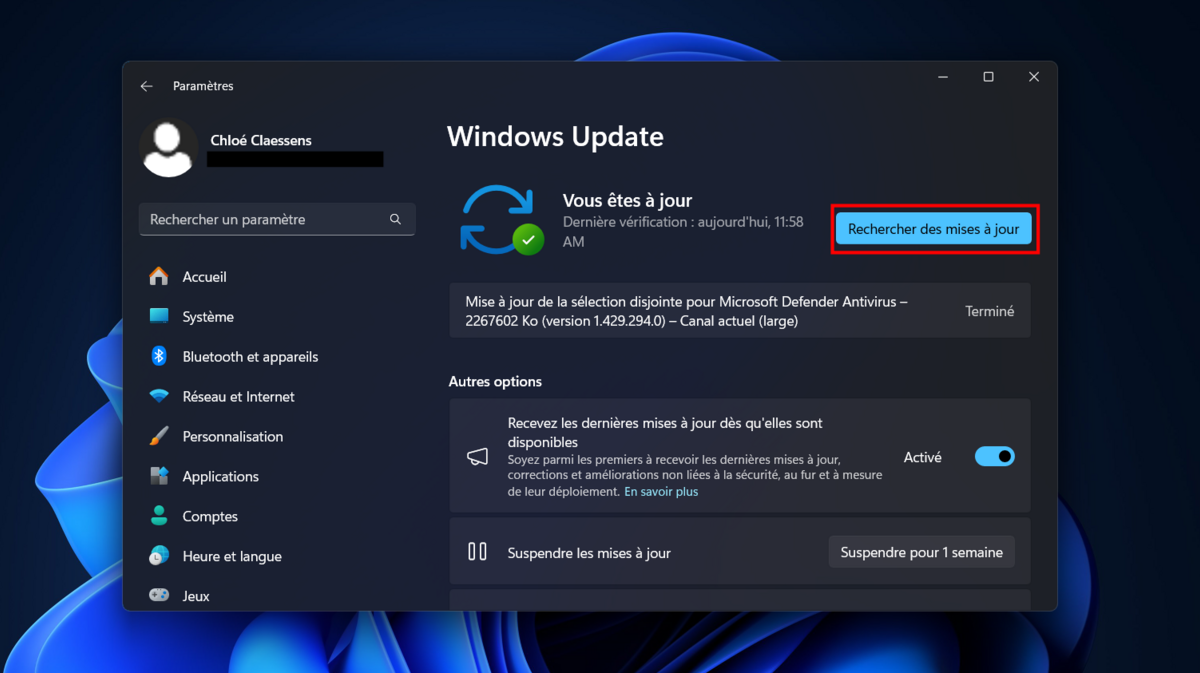
Task: Click the Personnalisation paintbrush icon
Action: pos(159,437)
